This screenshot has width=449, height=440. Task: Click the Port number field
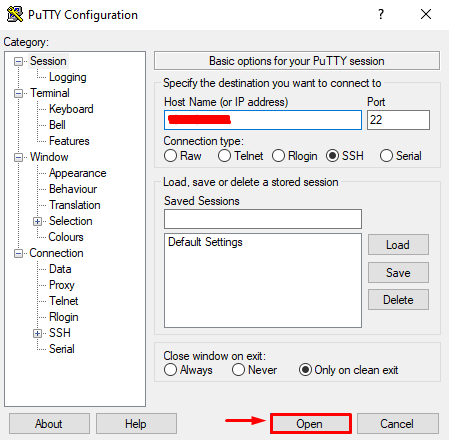tap(398, 120)
